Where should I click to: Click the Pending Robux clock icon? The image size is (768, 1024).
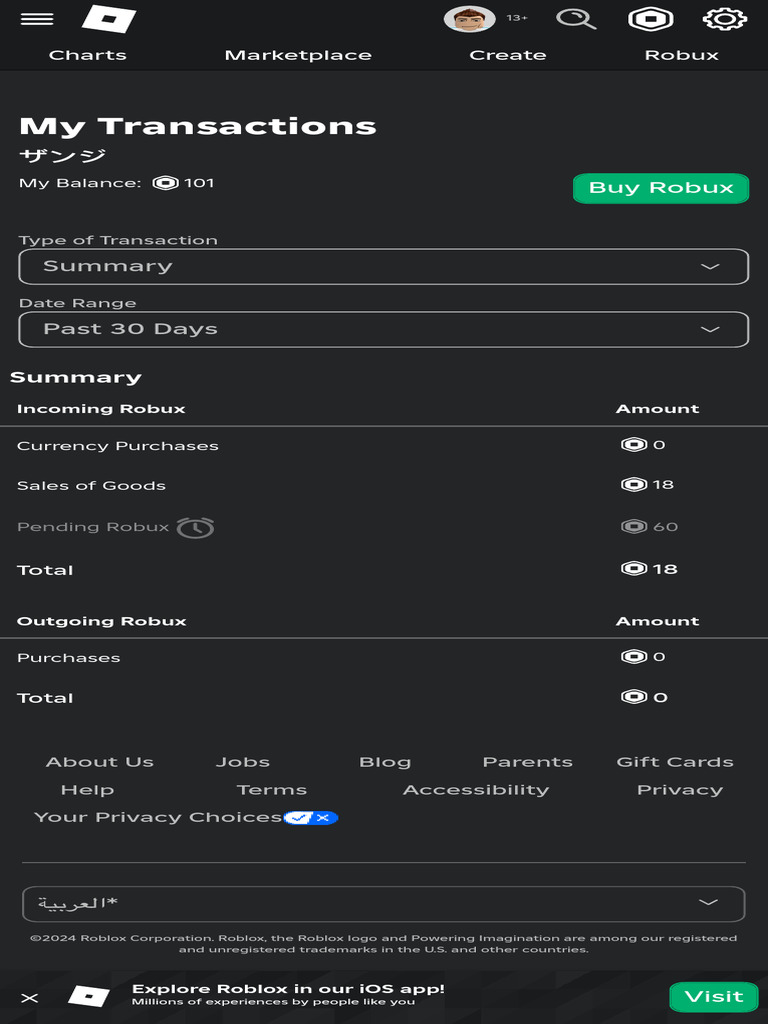pos(195,527)
